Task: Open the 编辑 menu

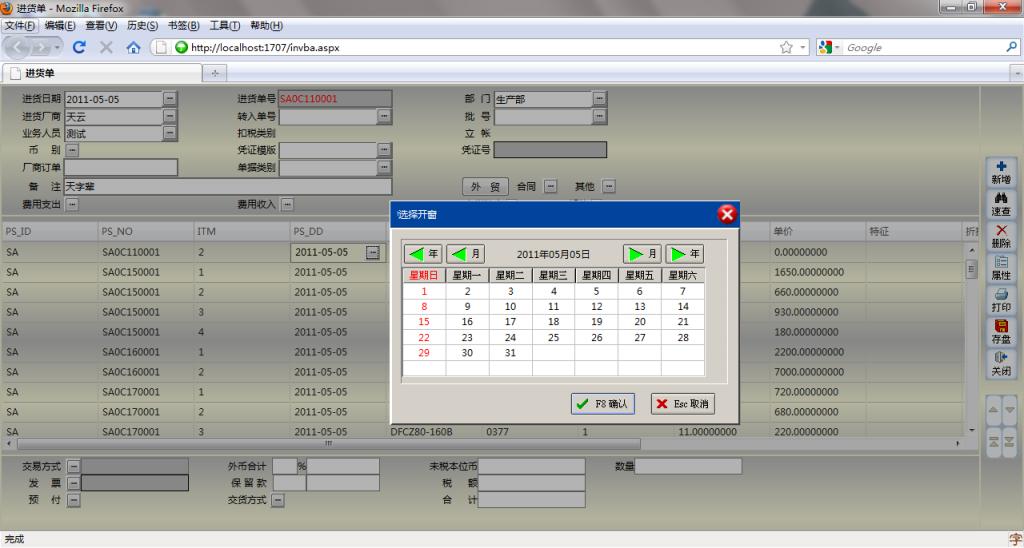Action: (59, 25)
